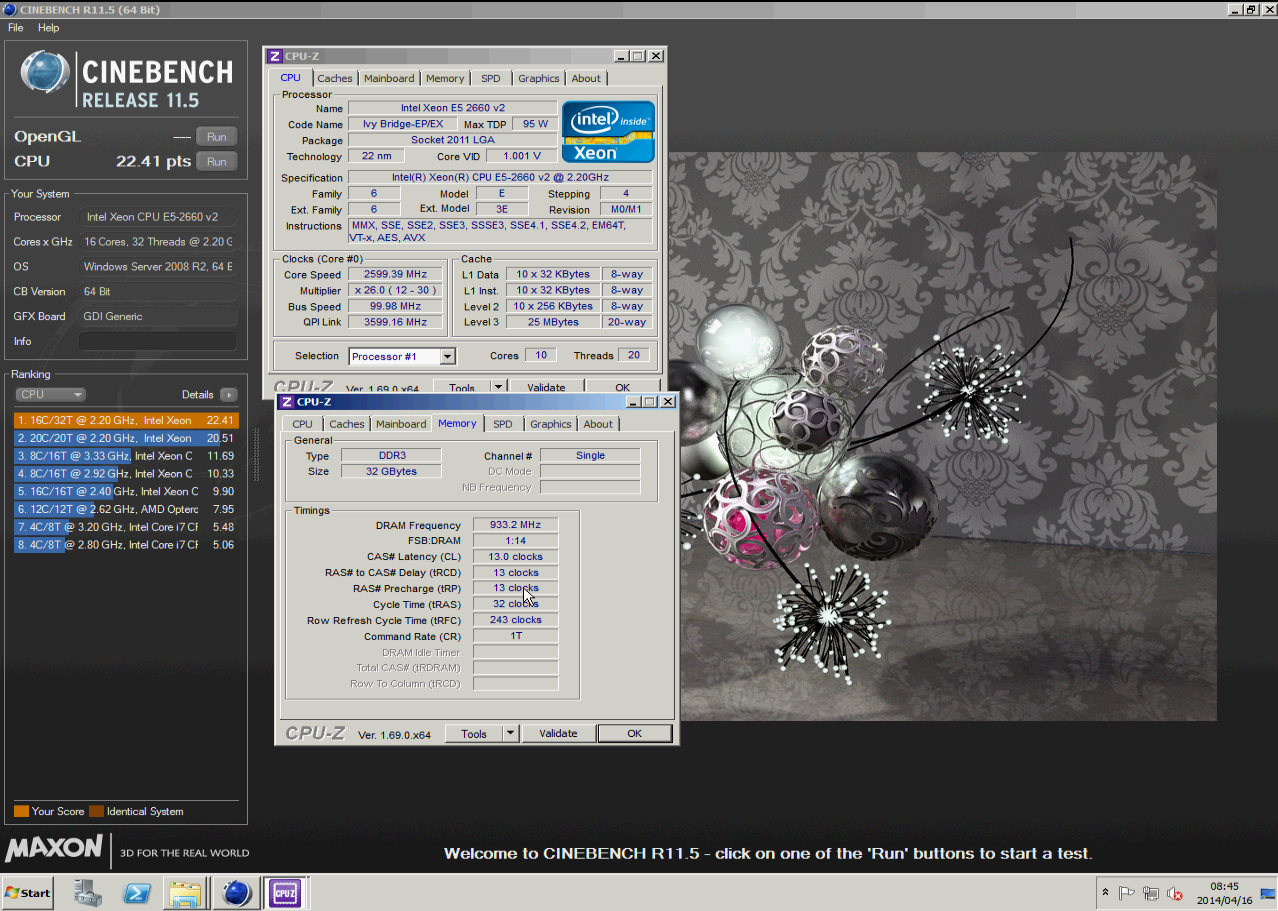The image size is (1278, 911).
Task: Click OK in back CPU-Z window
Action: (622, 388)
